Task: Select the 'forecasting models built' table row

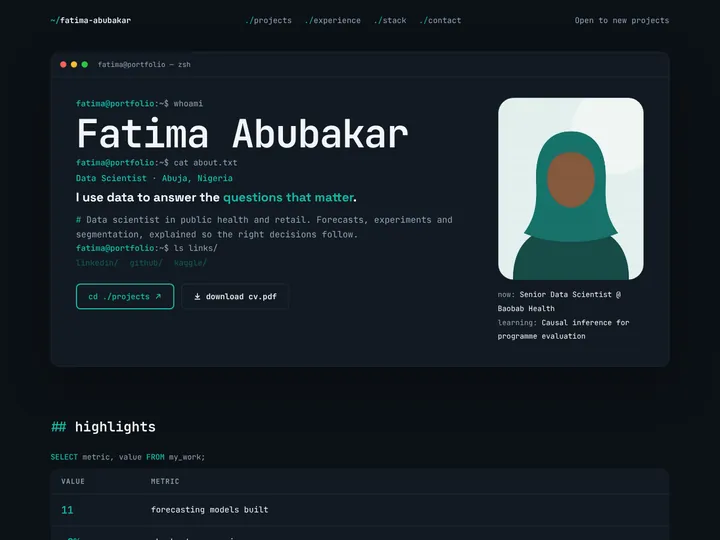Action: pos(360,510)
